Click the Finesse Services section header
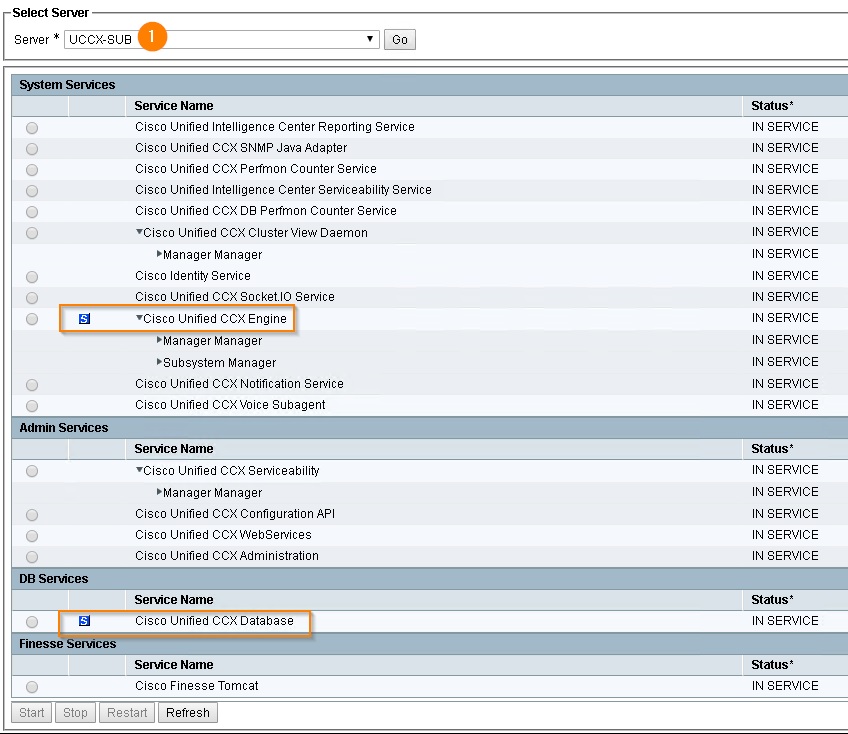Viewport: 848px width, 734px height. (x=68, y=644)
